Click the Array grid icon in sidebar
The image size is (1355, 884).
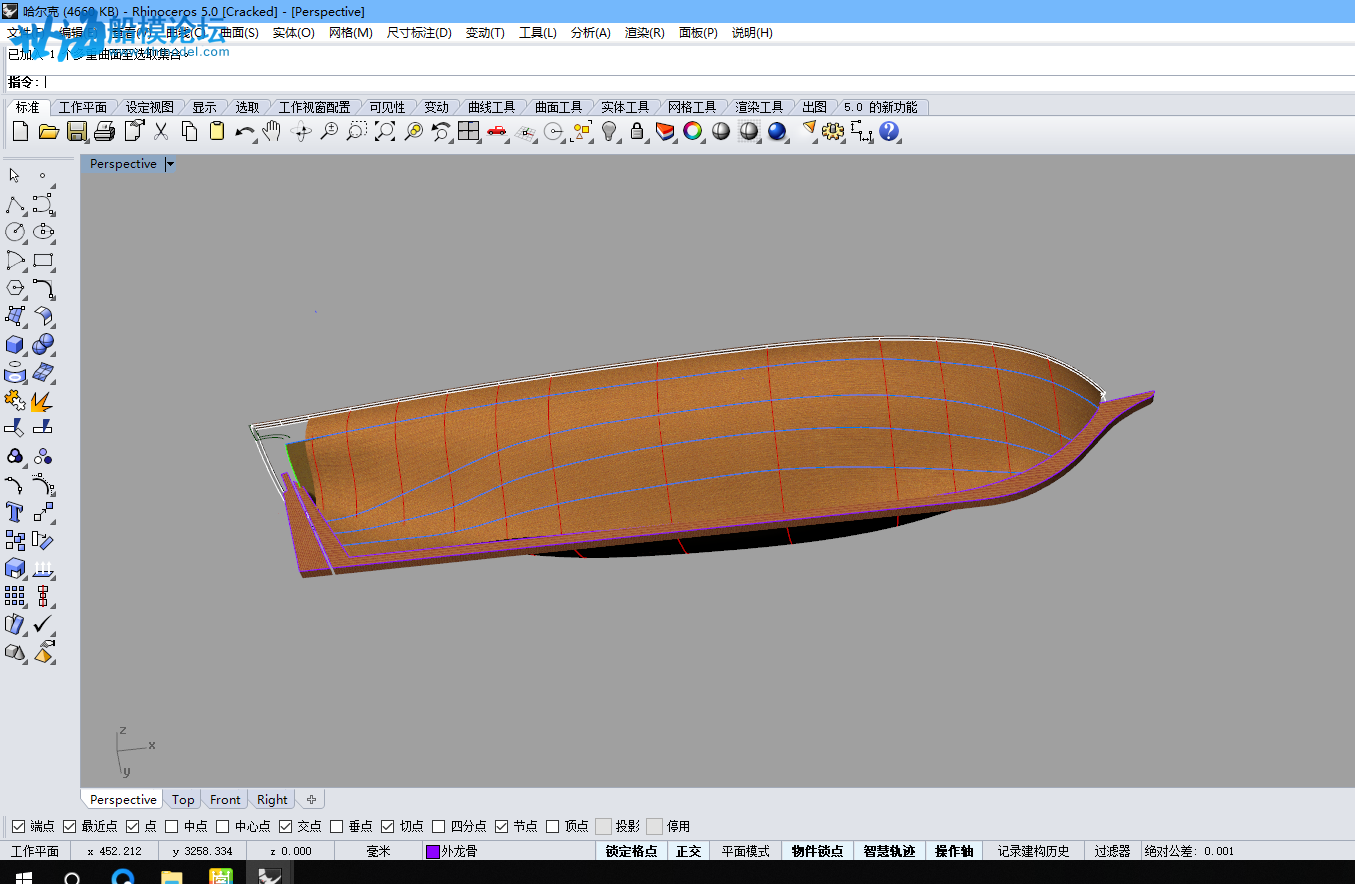pos(15,597)
